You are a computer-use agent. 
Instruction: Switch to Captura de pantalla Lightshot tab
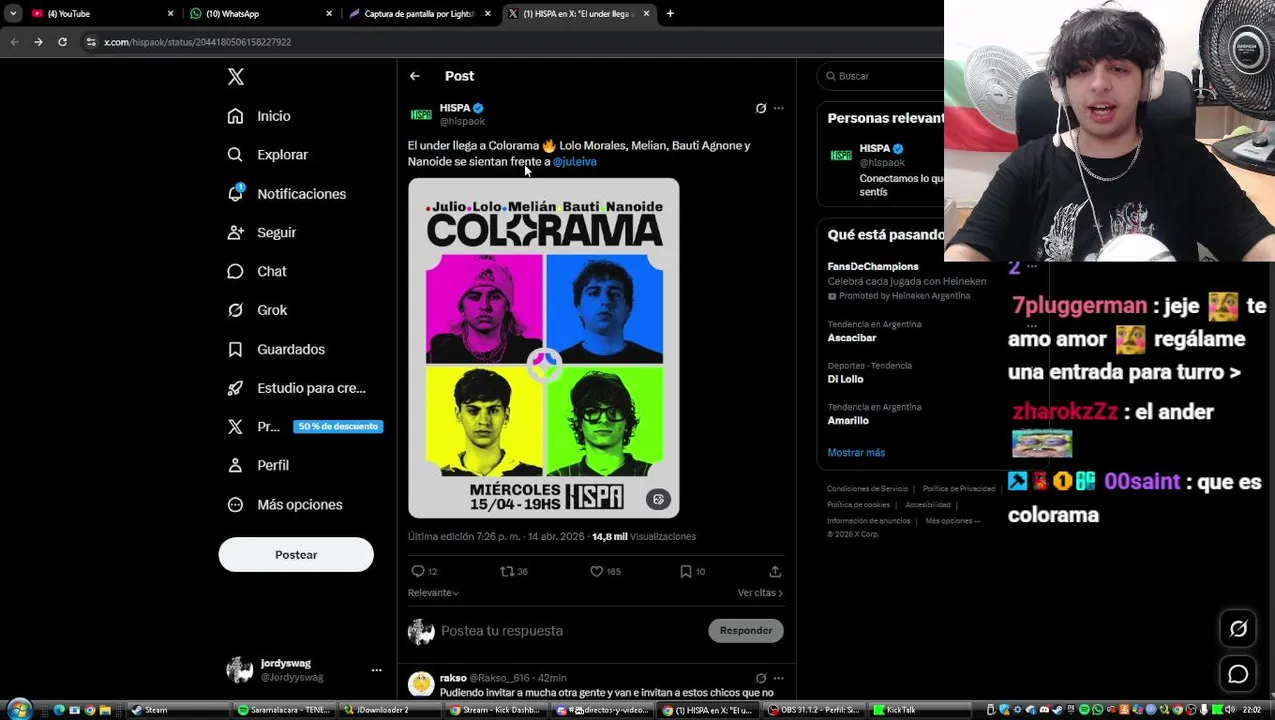pos(420,14)
